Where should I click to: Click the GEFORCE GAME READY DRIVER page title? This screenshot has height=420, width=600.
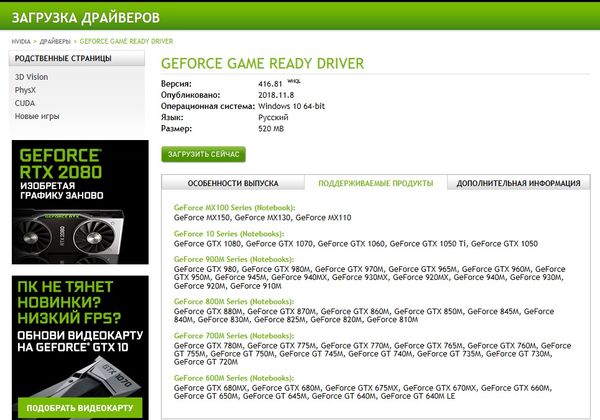(x=262, y=63)
